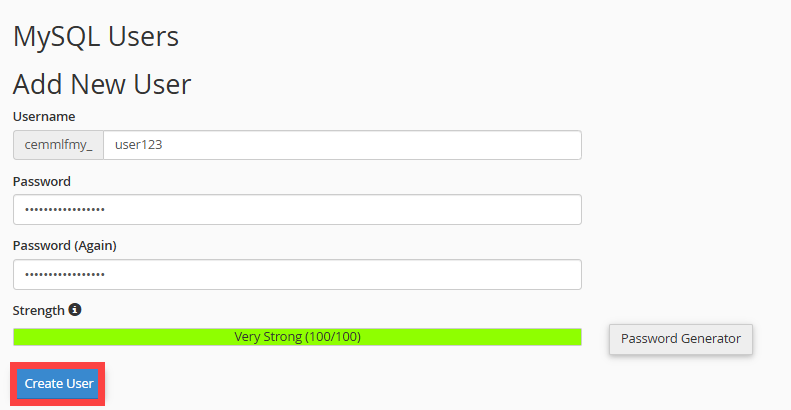The width and height of the screenshot is (791, 410).
Task: Click the Strength info icon
Action: (75, 310)
